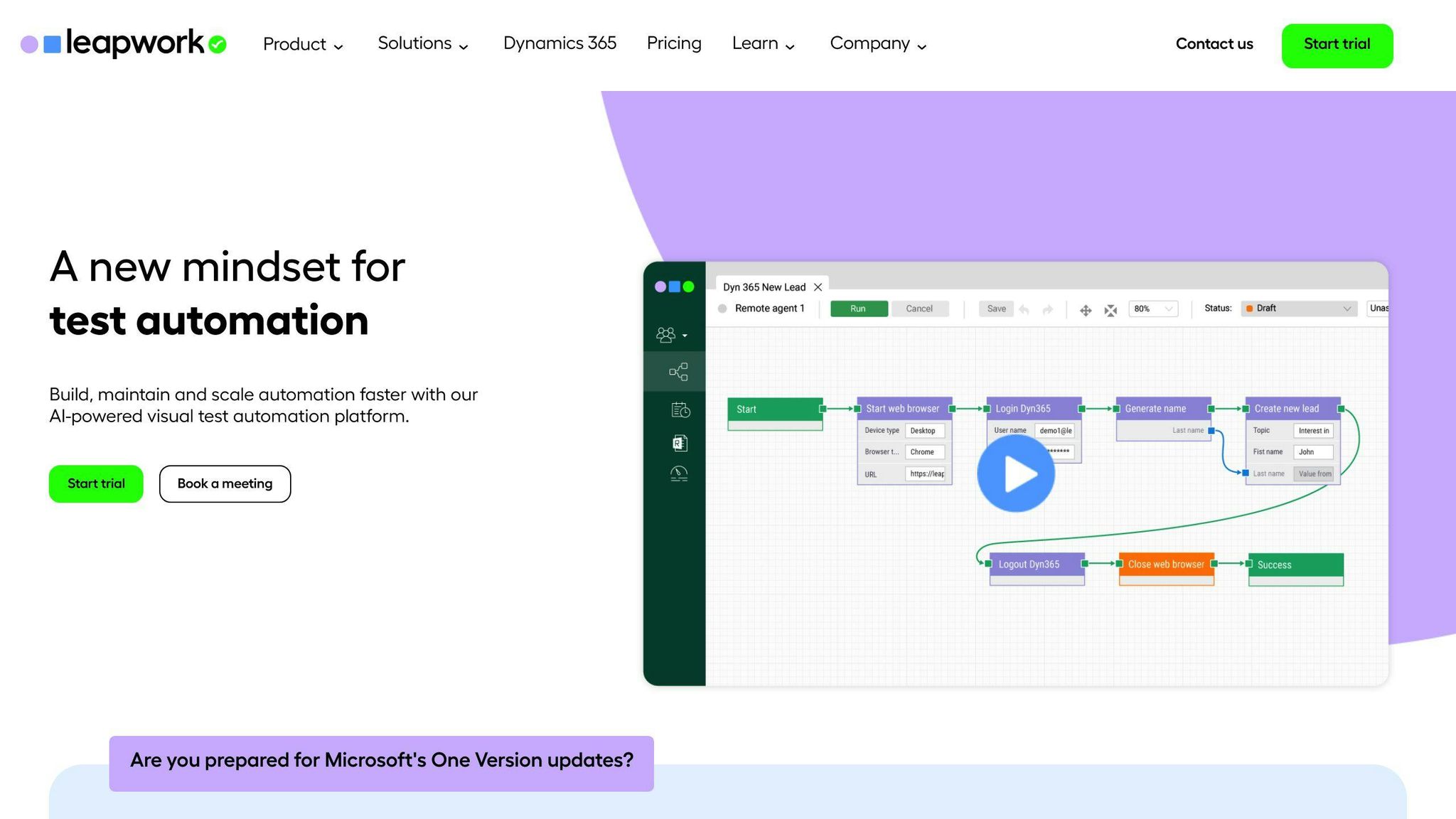The height and width of the screenshot is (819, 1456).
Task: Close the Dyn 365 New Lead tab
Action: [x=818, y=287]
